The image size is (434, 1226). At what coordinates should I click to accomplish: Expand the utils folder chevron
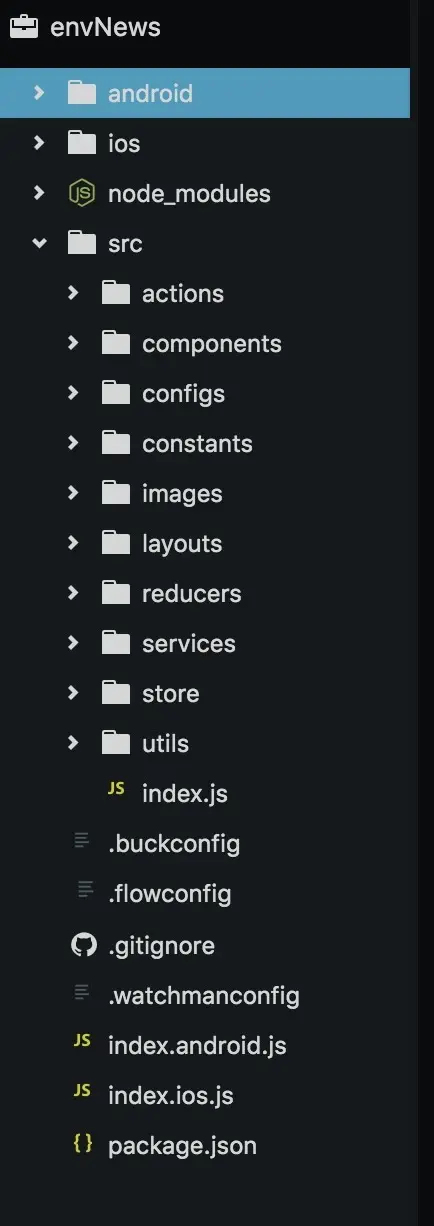pyautogui.click(x=72, y=743)
